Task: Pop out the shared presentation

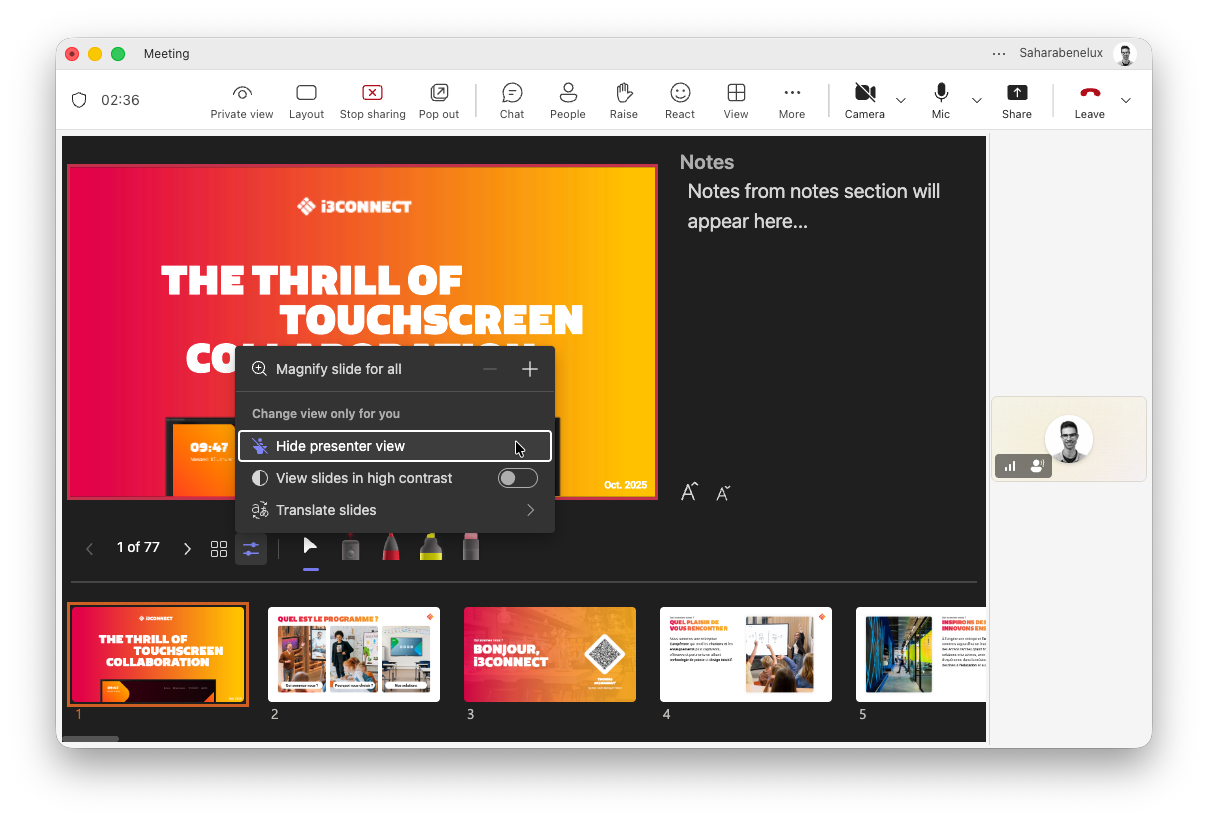Action: pyautogui.click(x=439, y=100)
